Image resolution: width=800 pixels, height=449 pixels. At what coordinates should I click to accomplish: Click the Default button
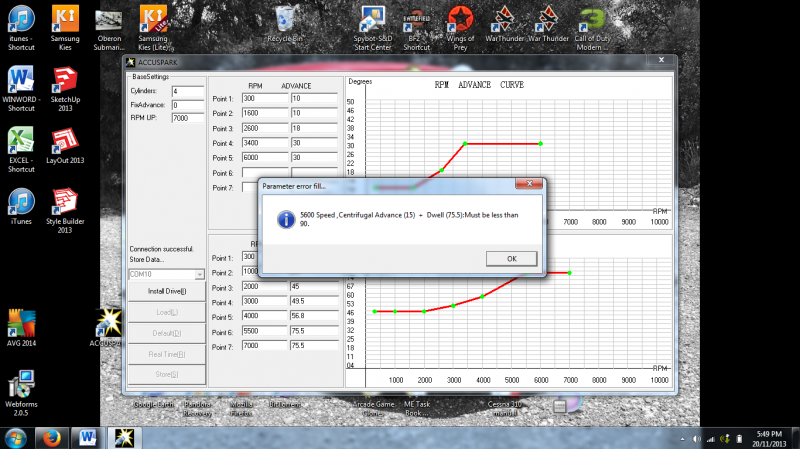pyautogui.click(x=167, y=333)
